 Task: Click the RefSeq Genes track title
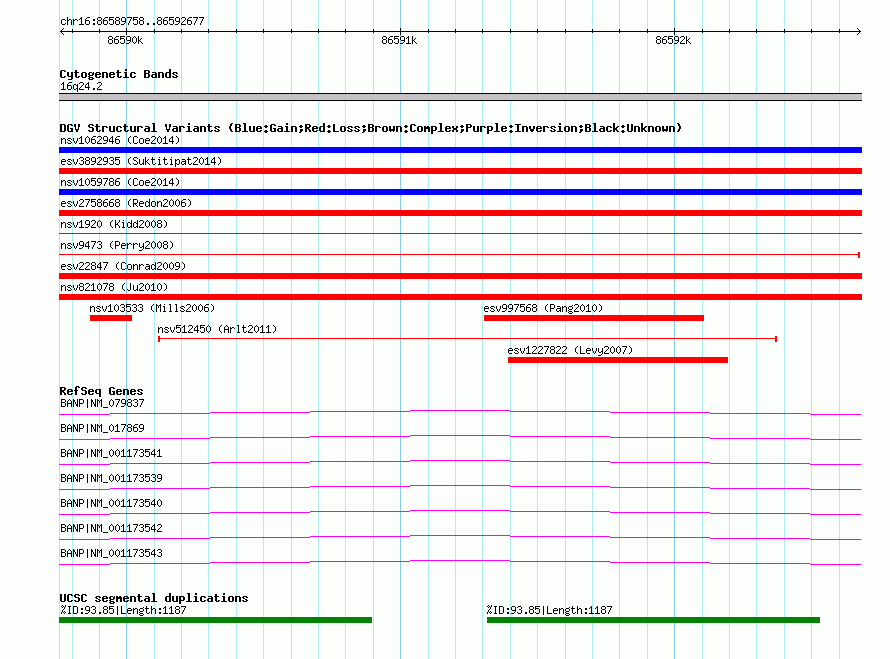(x=101, y=391)
